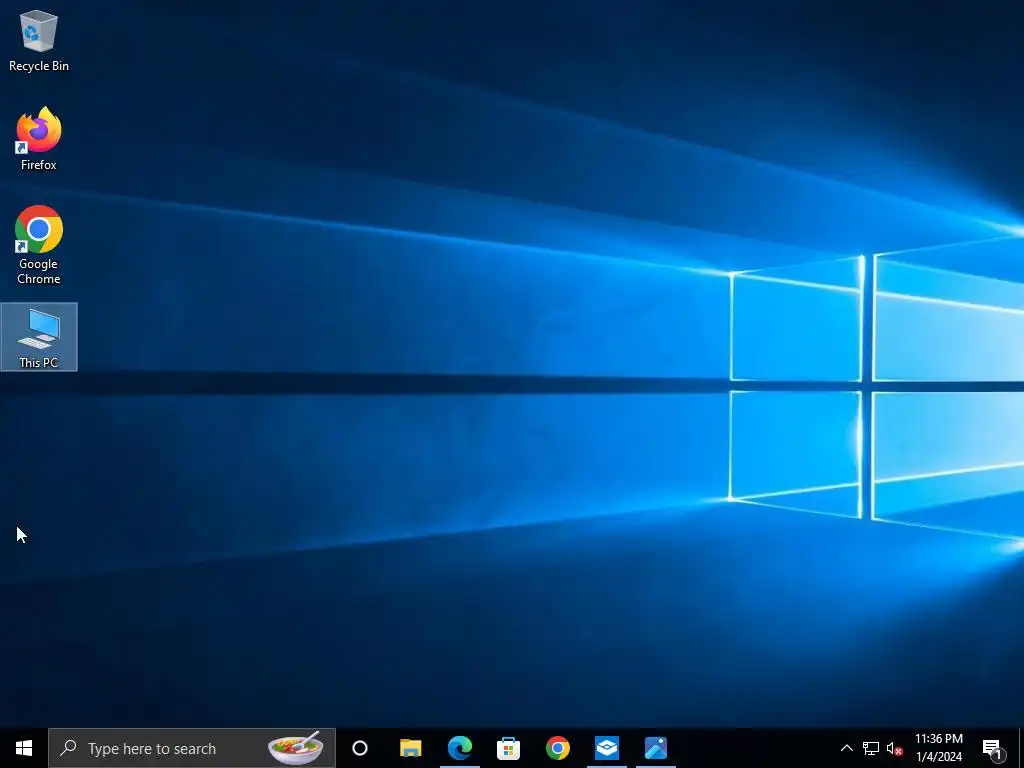Viewport: 1024px width, 768px height.
Task: Click the Show desktop strip
Action: (1021, 748)
